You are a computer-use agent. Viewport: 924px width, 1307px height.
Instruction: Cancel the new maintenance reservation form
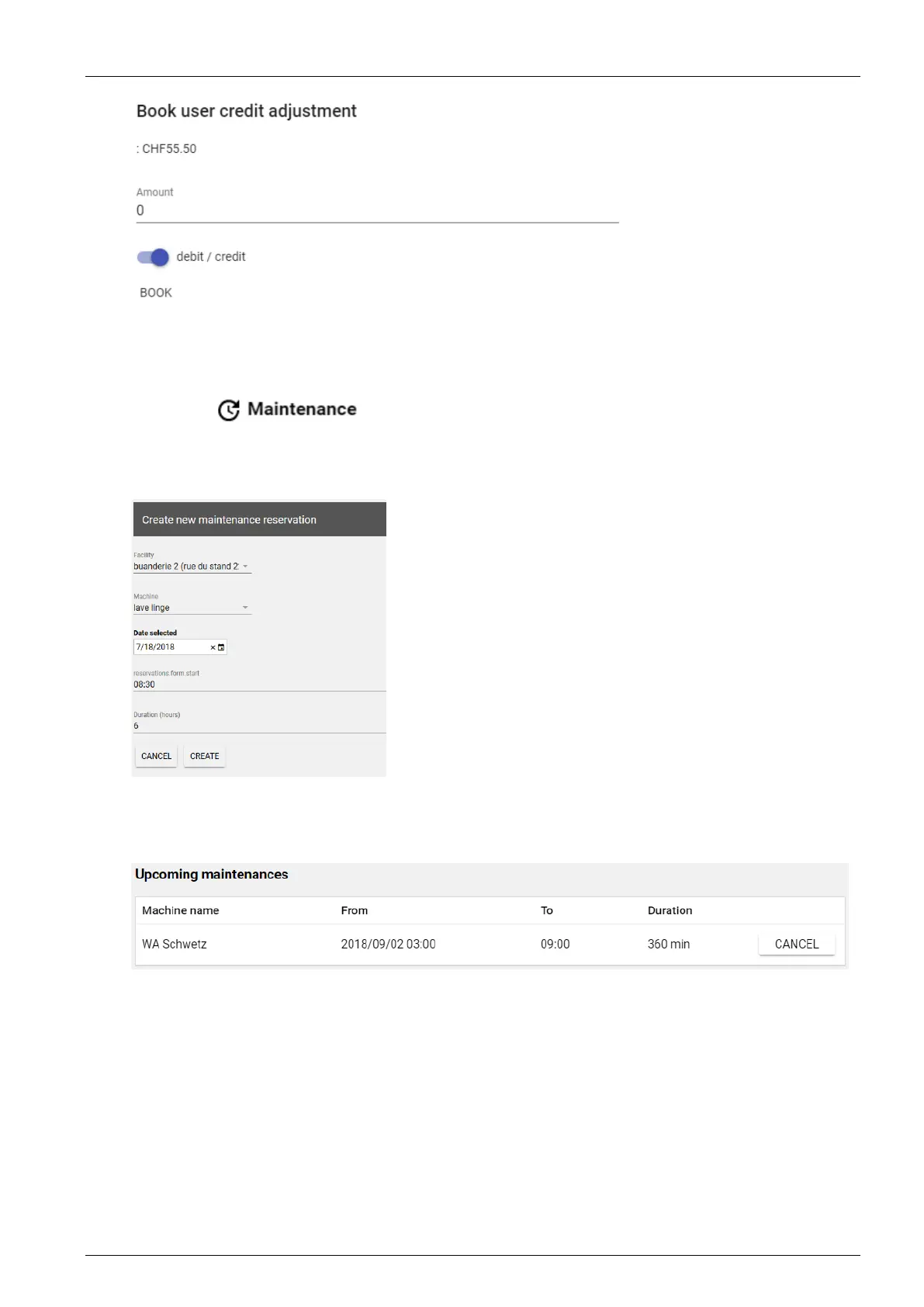point(156,756)
